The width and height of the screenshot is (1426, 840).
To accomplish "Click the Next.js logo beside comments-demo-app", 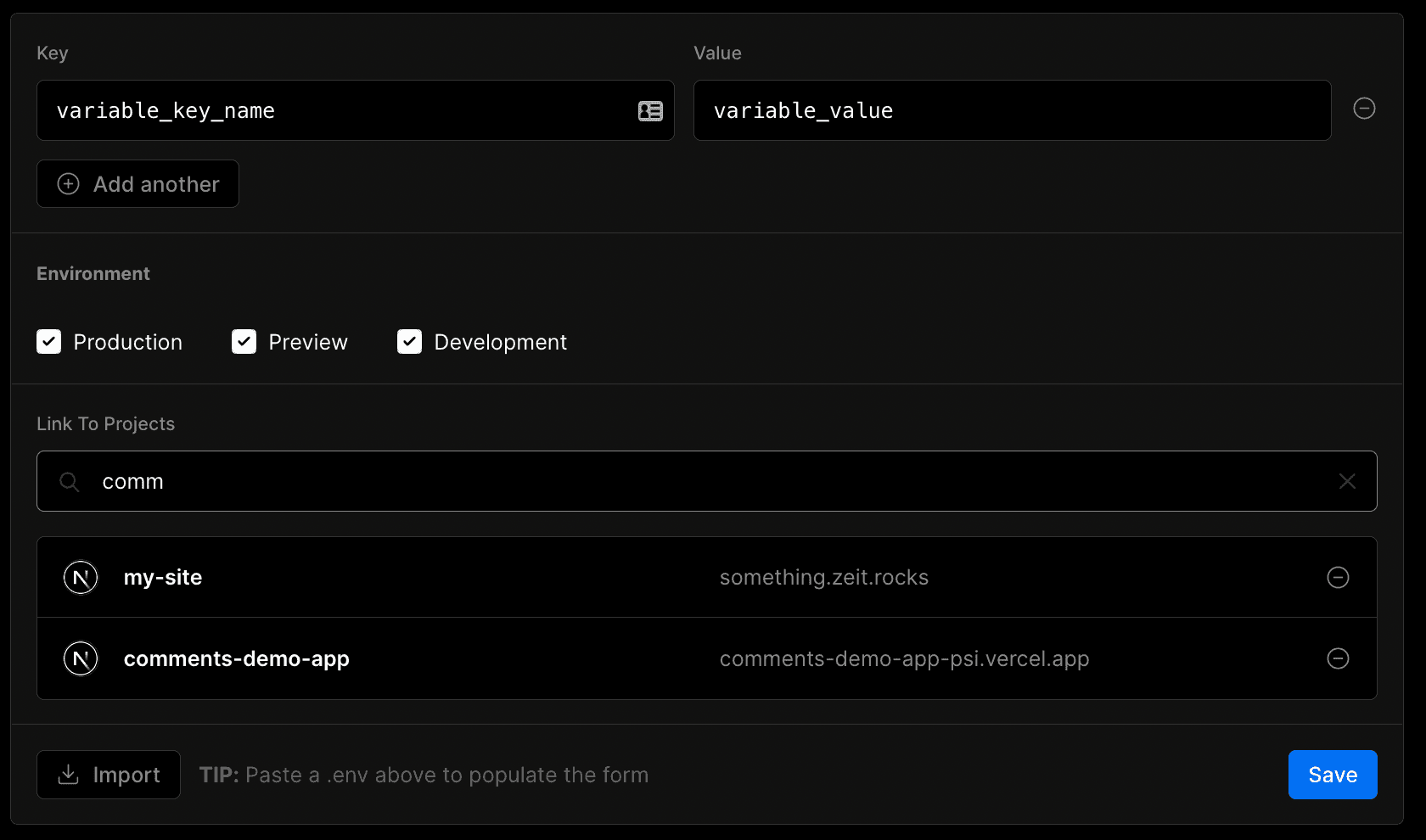I will [81, 658].
